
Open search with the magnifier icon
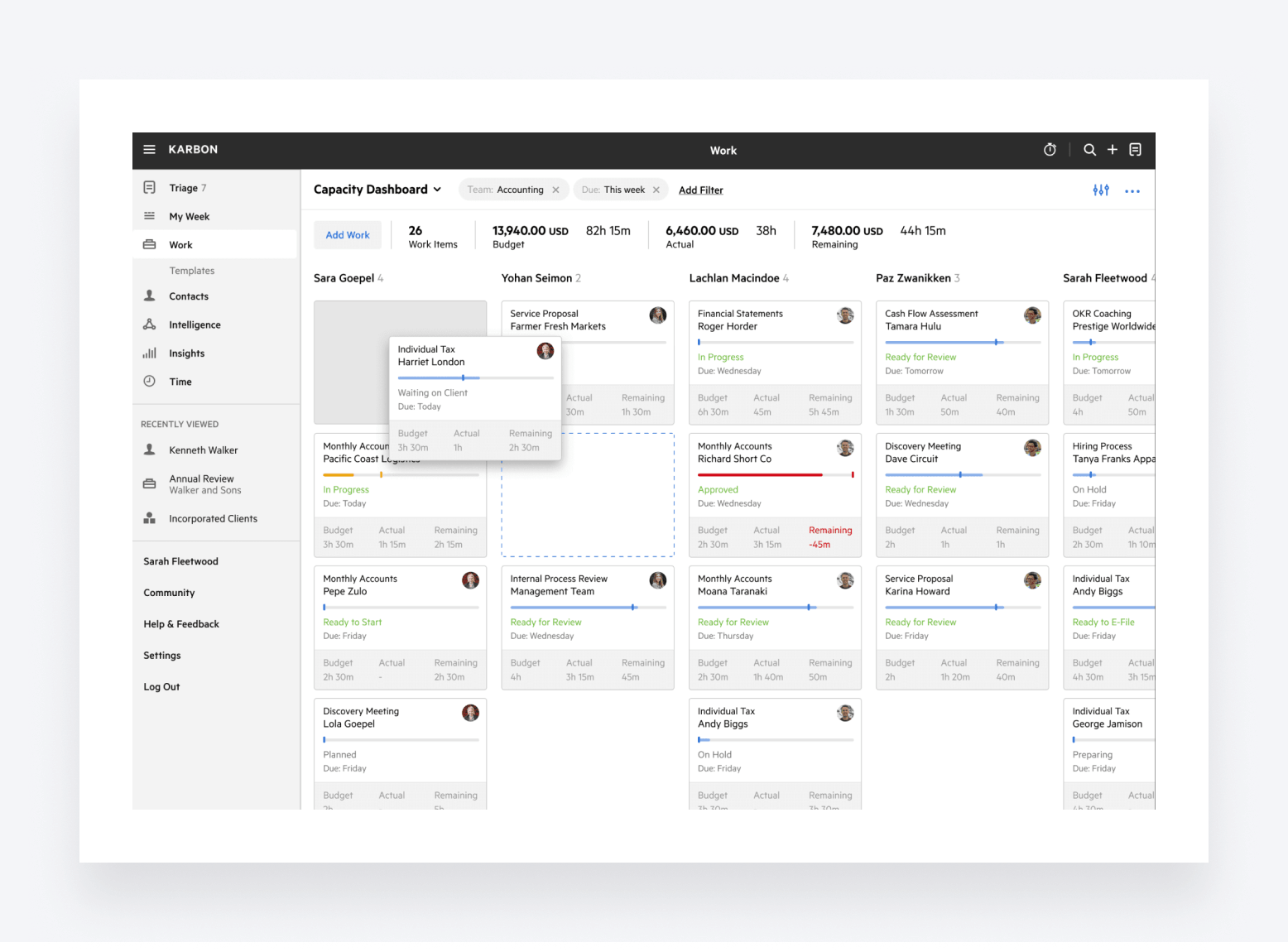[x=1089, y=150]
